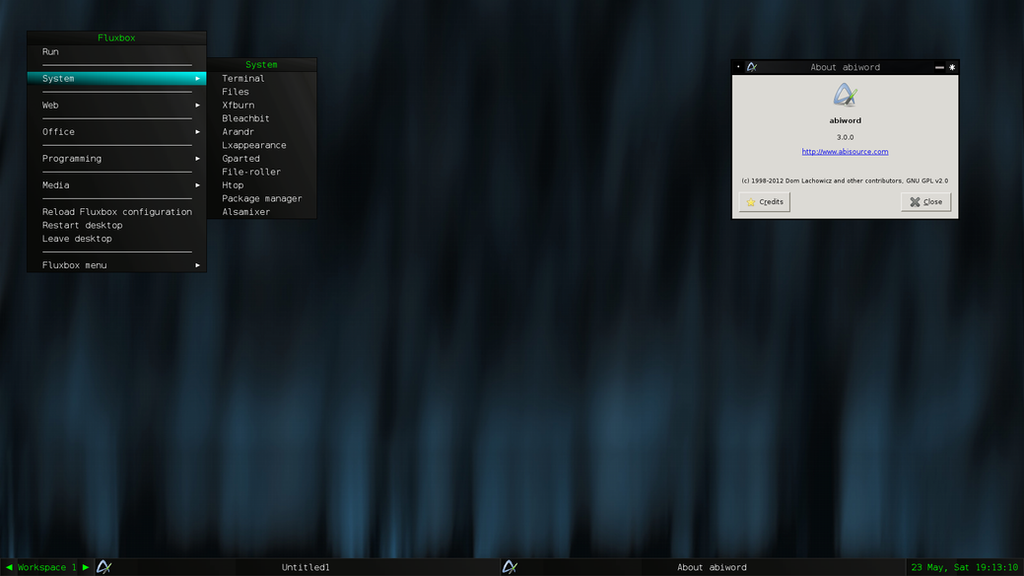Open the Programming menu entry

116,159
